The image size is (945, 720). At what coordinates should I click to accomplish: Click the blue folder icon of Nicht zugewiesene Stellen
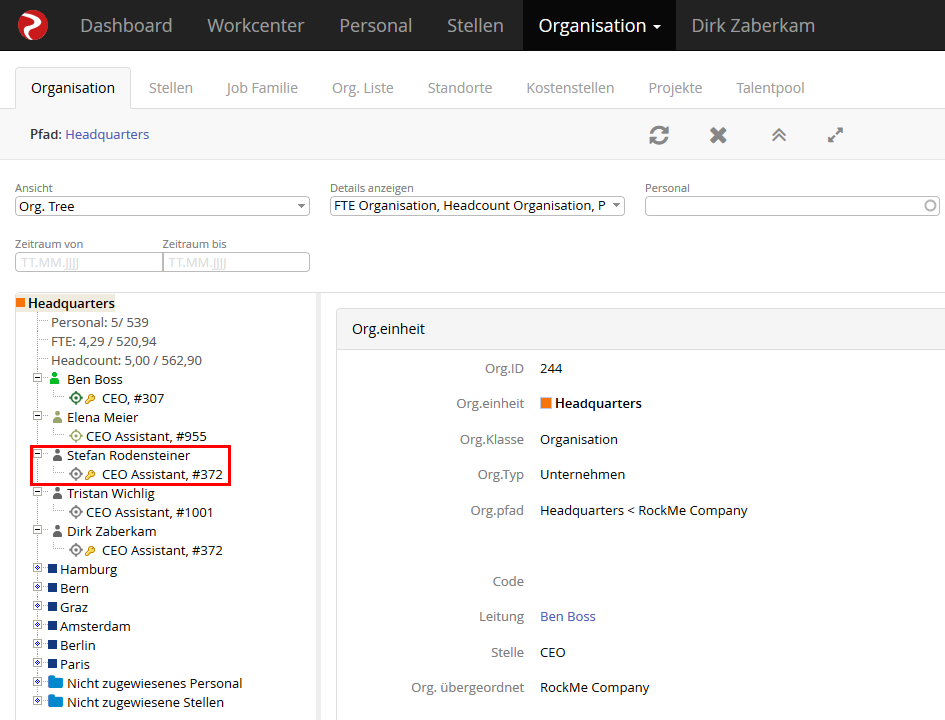coord(55,701)
